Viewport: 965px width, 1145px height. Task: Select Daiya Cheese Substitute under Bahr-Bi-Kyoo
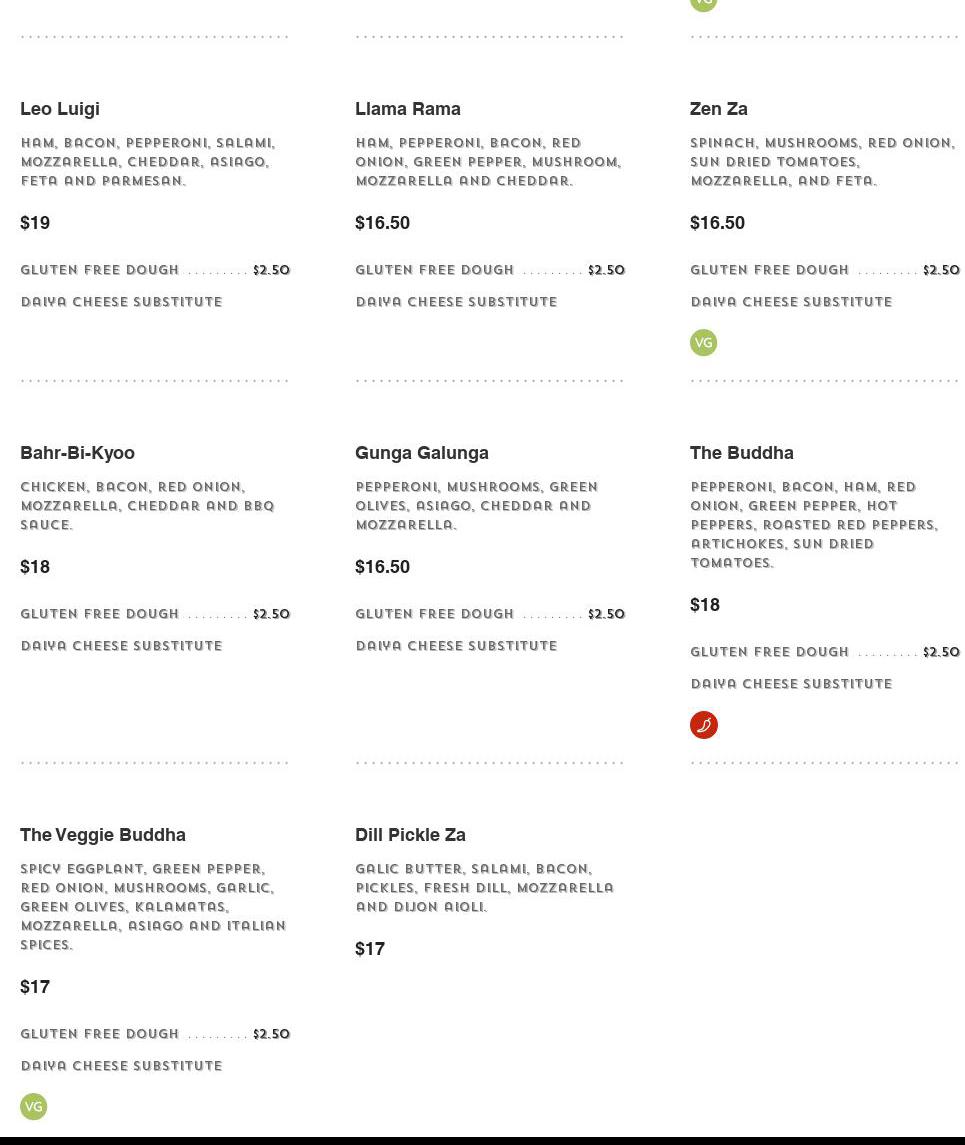[121, 646]
